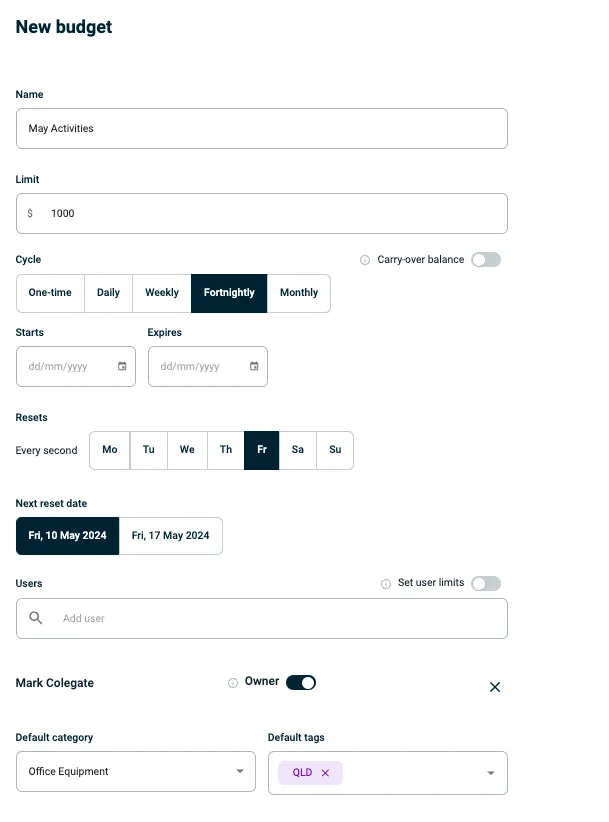Open the Starts date calendar picker icon
The width and height of the screenshot is (609, 822).
click(x=122, y=366)
